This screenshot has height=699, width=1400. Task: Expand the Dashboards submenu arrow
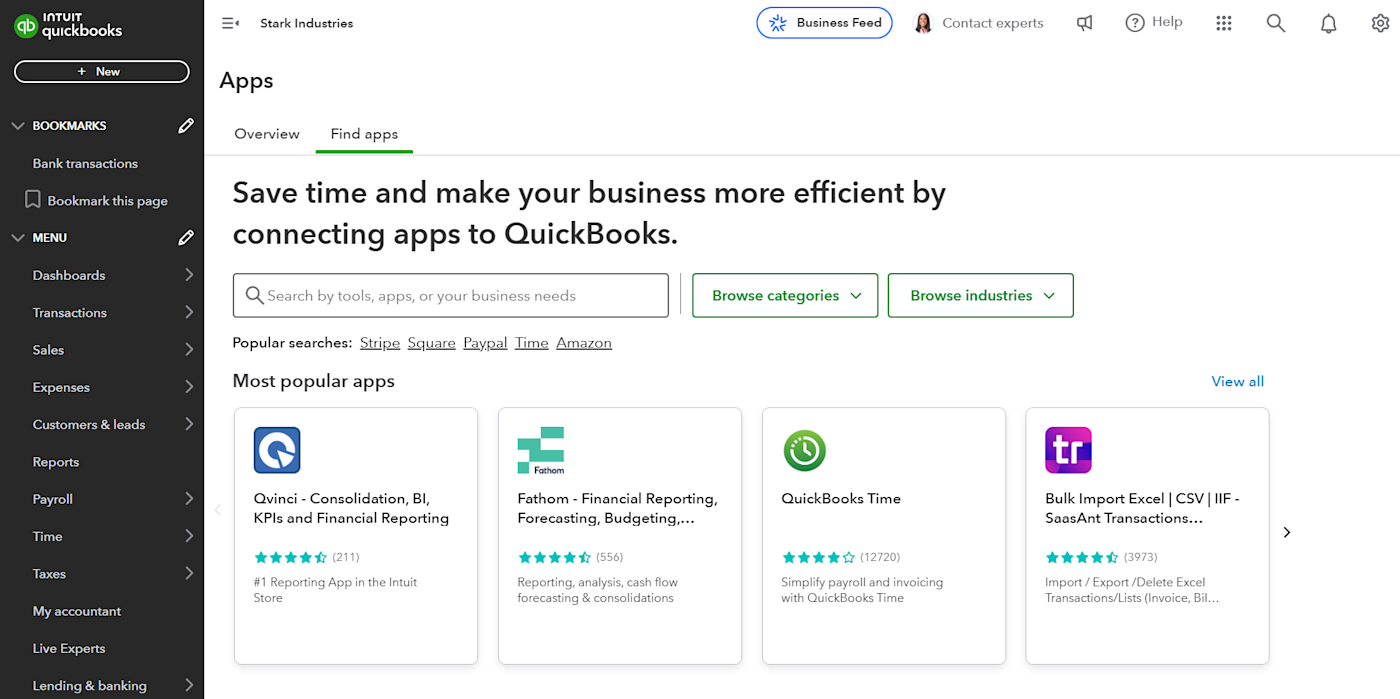point(189,275)
